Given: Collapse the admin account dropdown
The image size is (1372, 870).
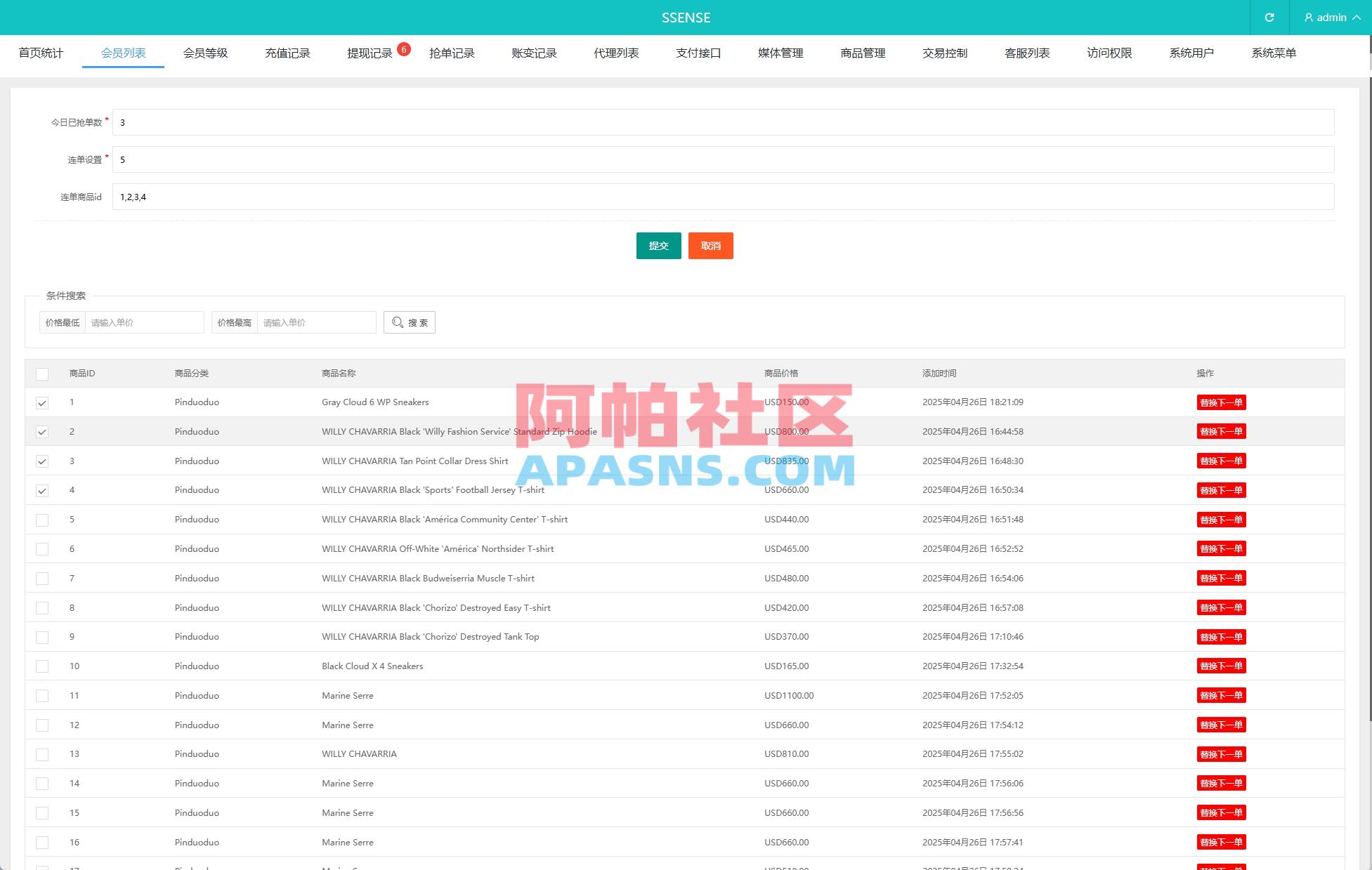Looking at the screenshot, I should [x=1356, y=17].
